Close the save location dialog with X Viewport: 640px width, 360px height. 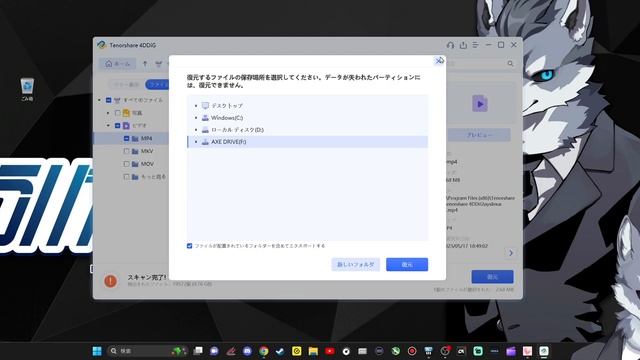pos(439,61)
